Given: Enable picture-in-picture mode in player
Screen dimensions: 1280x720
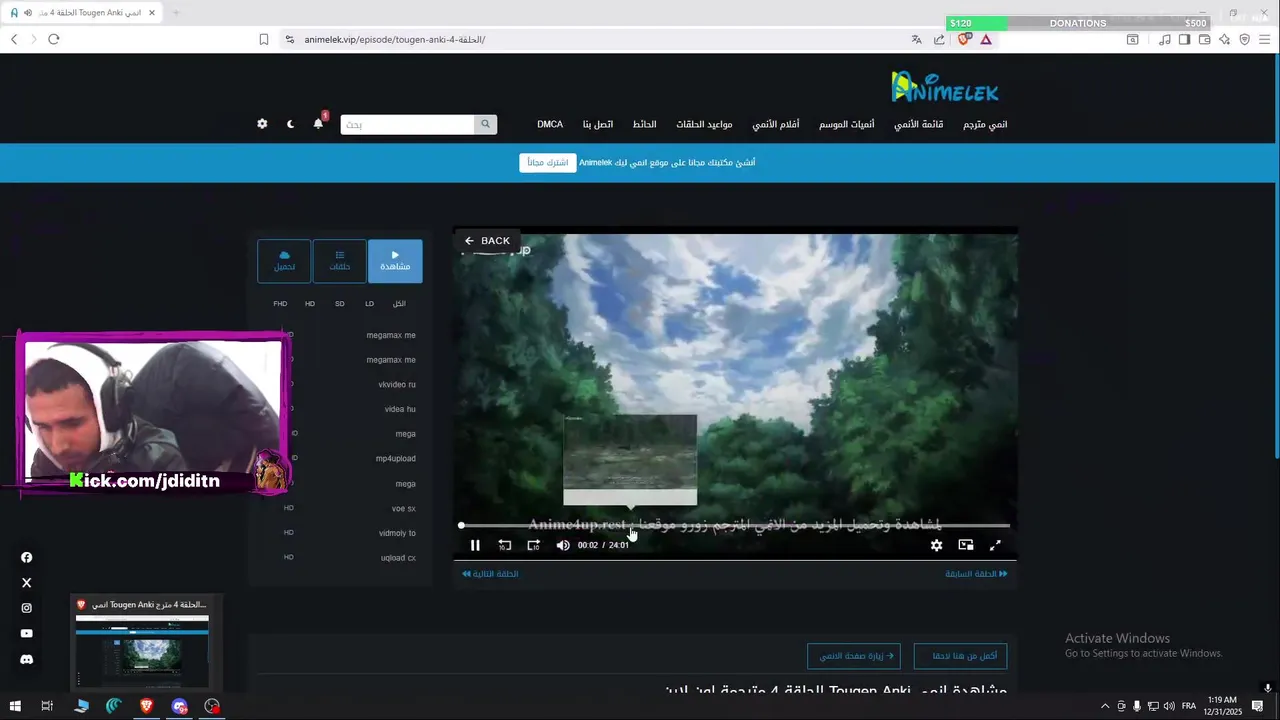Looking at the screenshot, I should coord(966,545).
